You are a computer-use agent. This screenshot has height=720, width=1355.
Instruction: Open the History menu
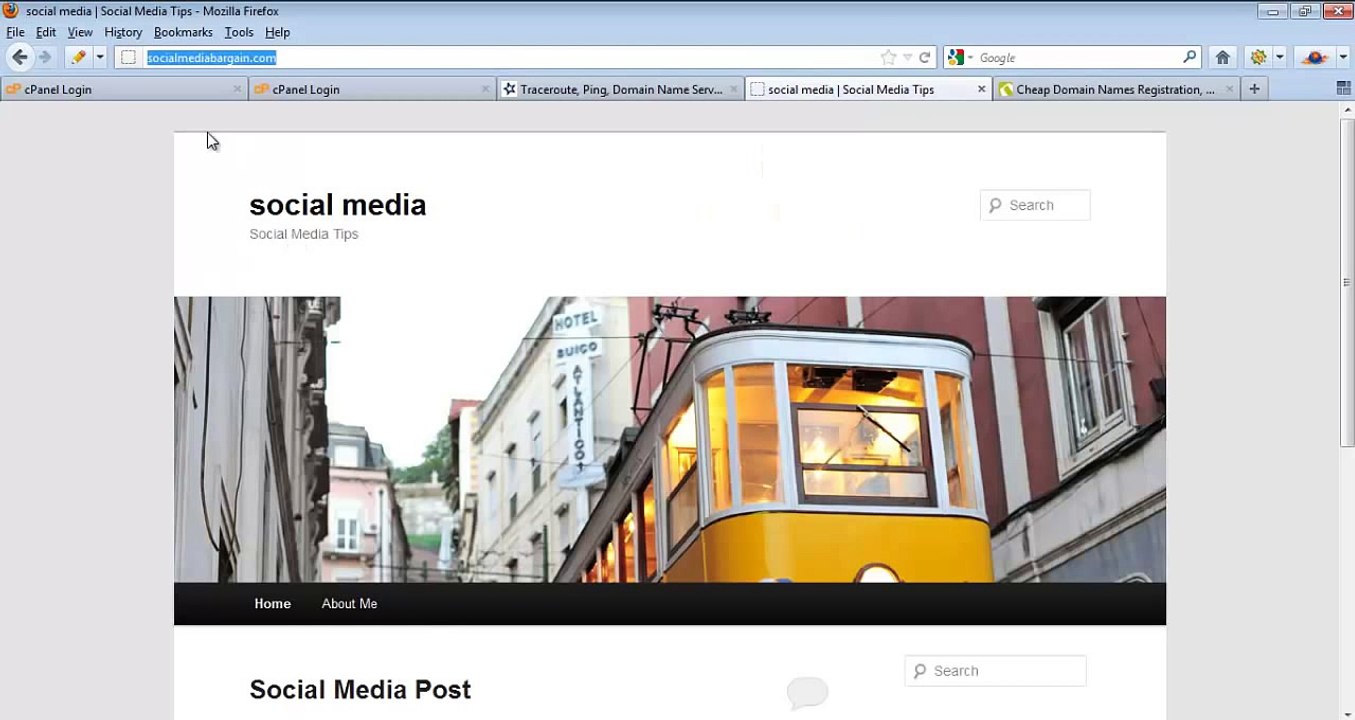point(123,32)
